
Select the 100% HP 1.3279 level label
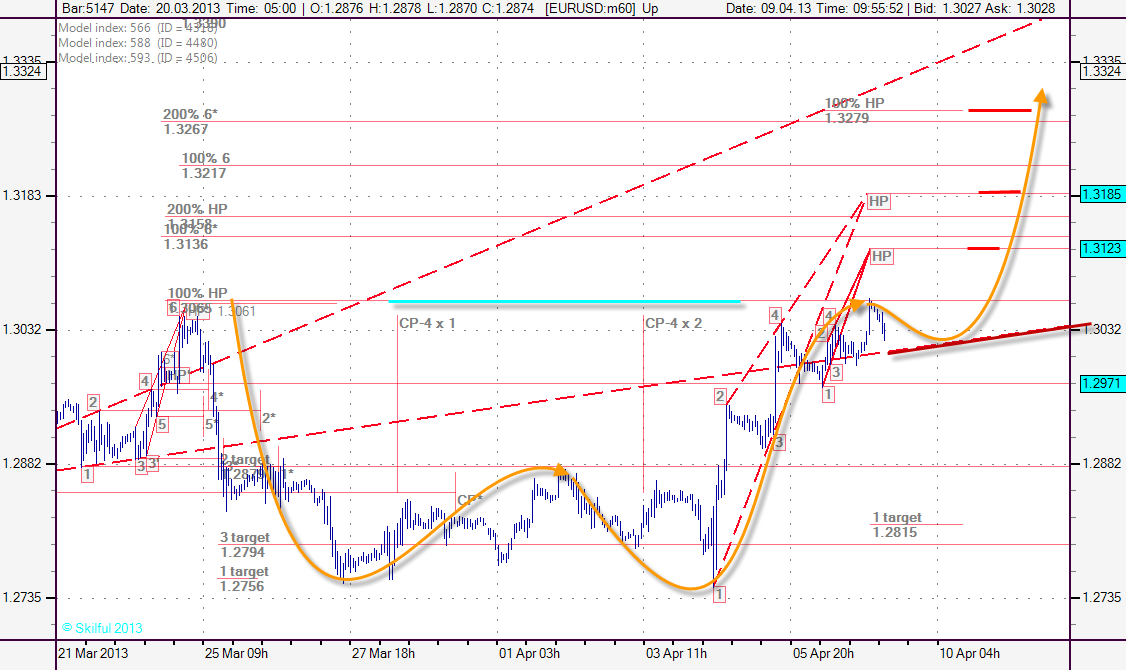853,111
